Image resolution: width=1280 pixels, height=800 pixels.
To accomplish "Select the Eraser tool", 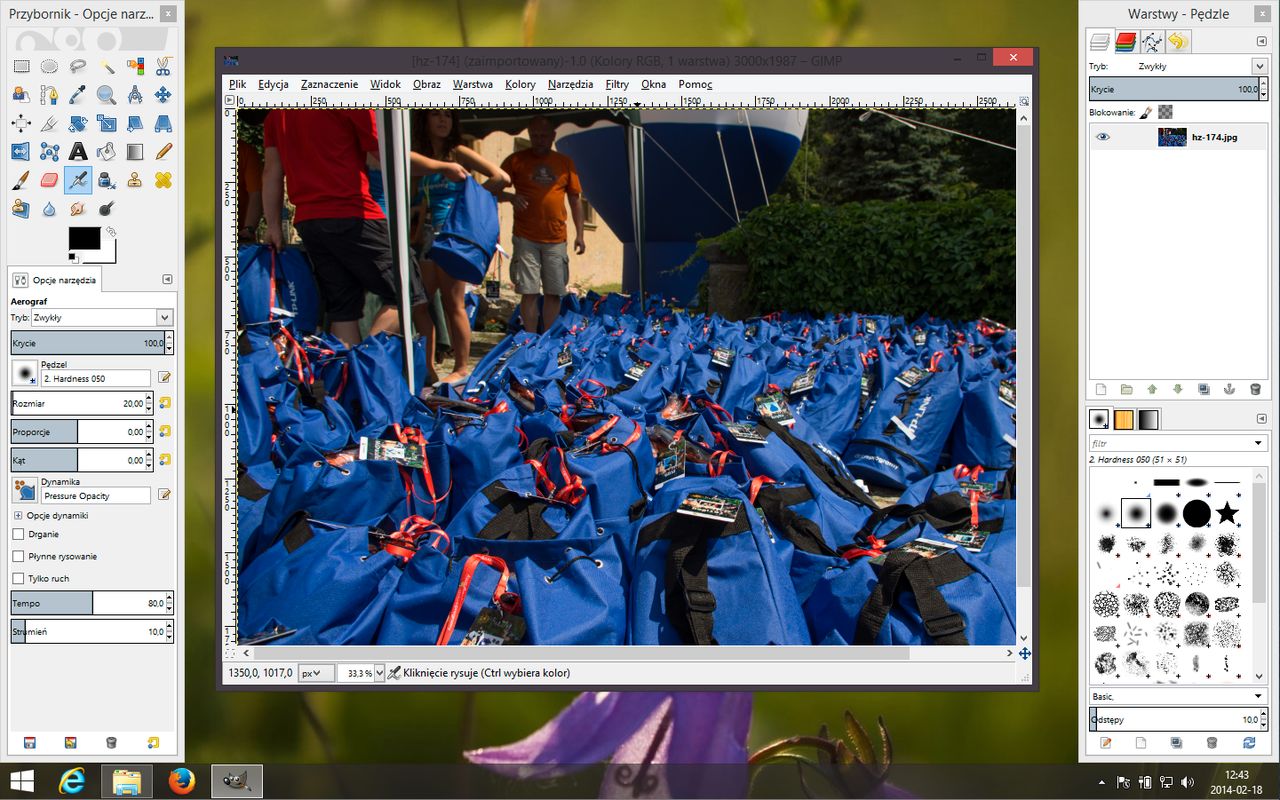I will tap(49, 180).
